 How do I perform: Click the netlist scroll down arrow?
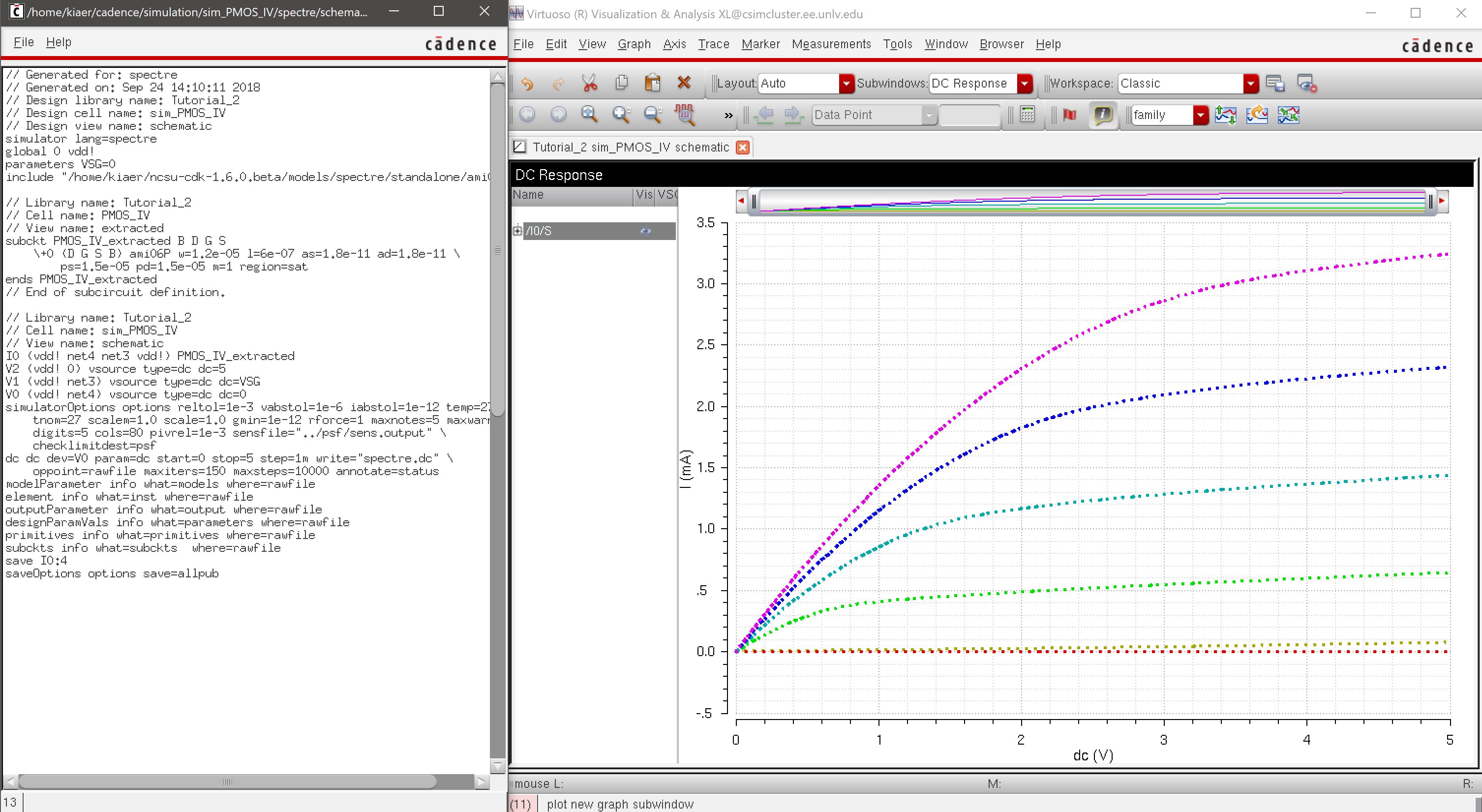498,766
